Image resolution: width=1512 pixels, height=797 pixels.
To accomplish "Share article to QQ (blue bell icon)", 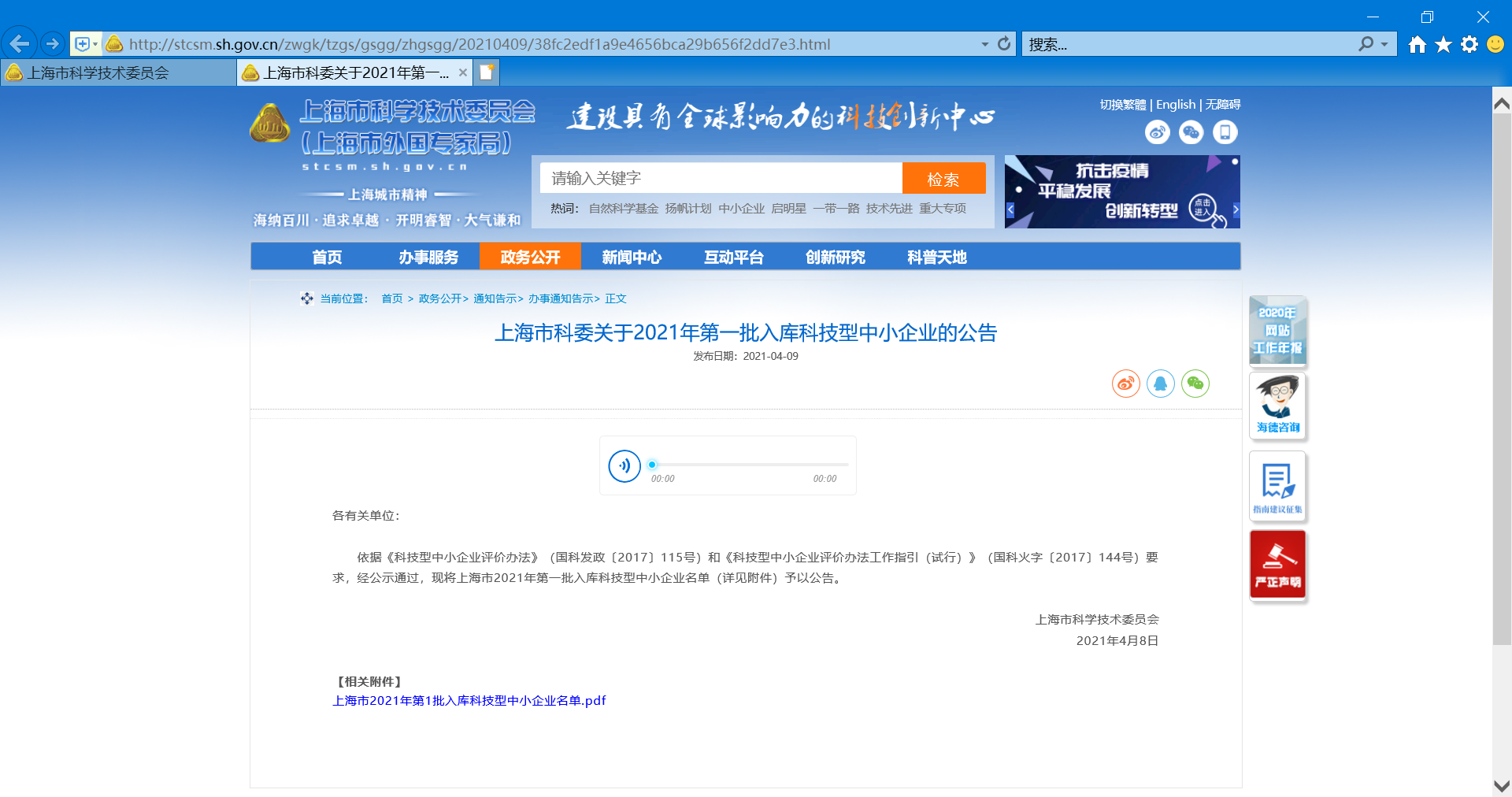I will point(1161,384).
